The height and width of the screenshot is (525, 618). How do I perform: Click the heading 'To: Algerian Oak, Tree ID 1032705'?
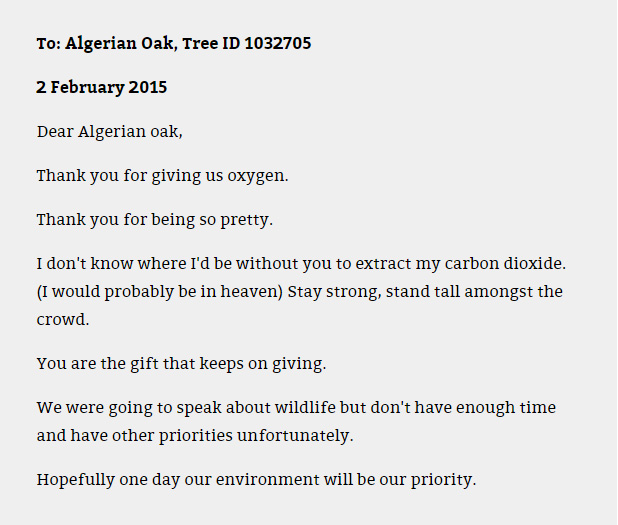[x=174, y=43]
